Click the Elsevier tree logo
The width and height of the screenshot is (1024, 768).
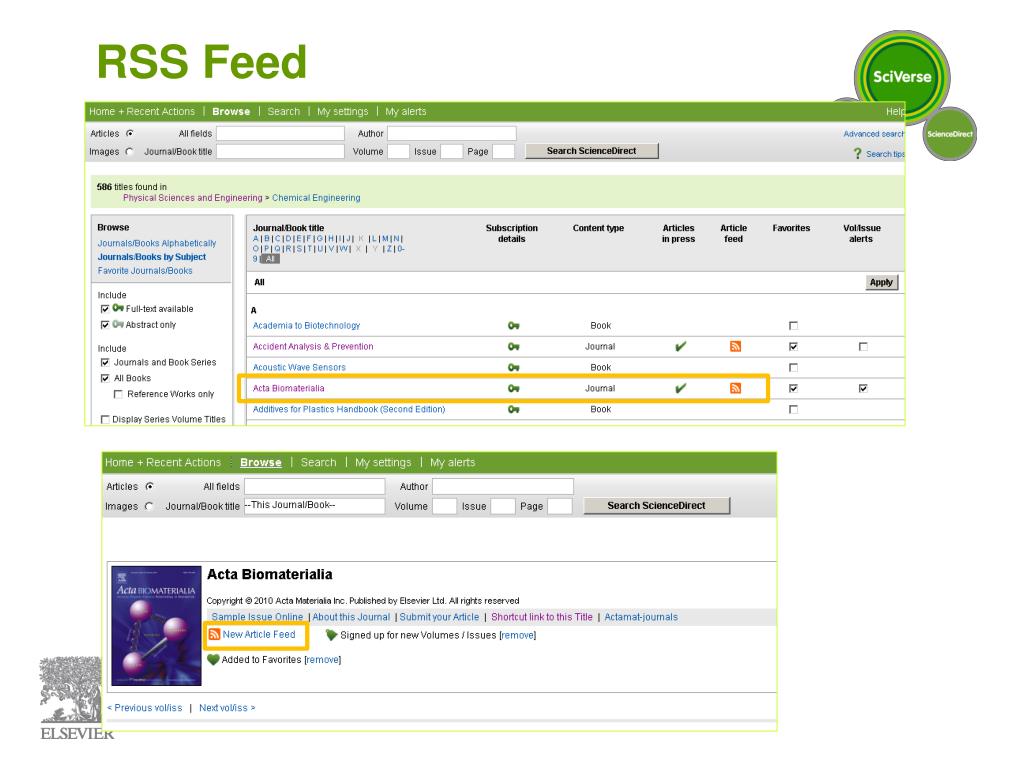71,690
